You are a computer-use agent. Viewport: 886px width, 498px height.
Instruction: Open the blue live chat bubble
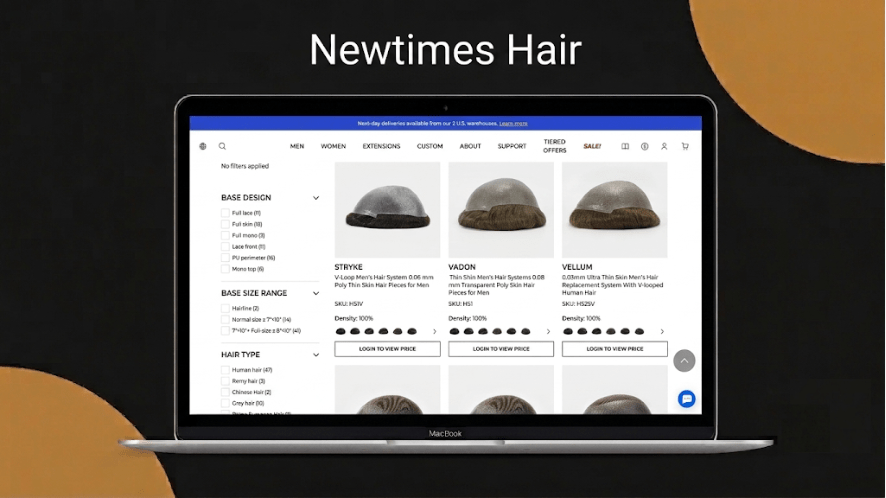pyautogui.click(x=687, y=399)
